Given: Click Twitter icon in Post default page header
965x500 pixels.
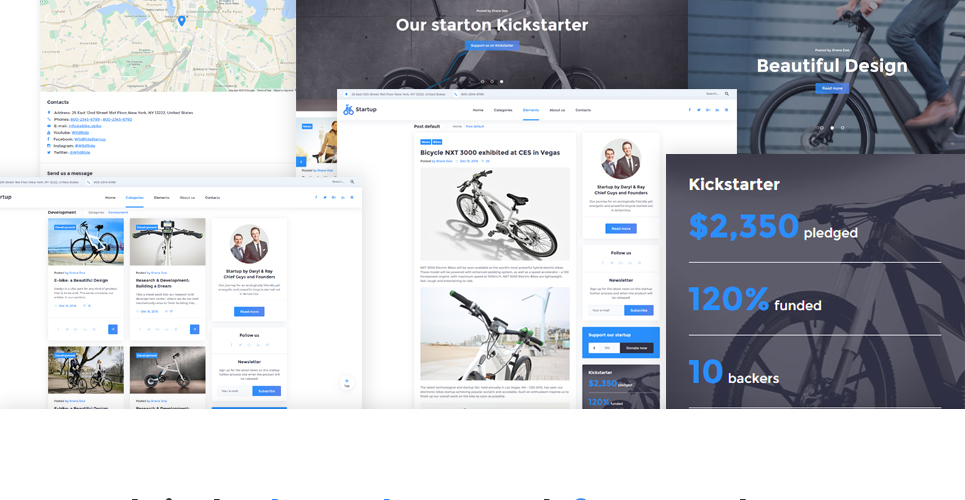Looking at the screenshot, I should (x=699, y=110).
